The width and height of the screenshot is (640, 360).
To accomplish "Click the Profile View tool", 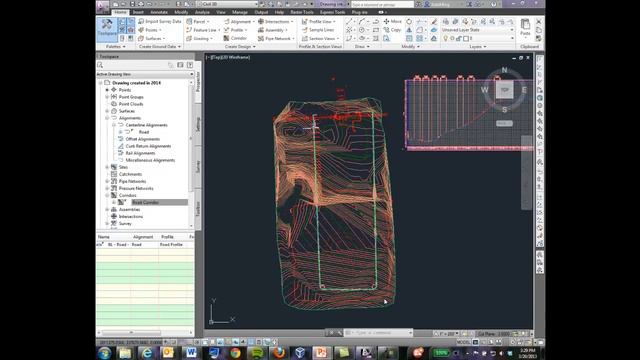I will (x=318, y=21).
